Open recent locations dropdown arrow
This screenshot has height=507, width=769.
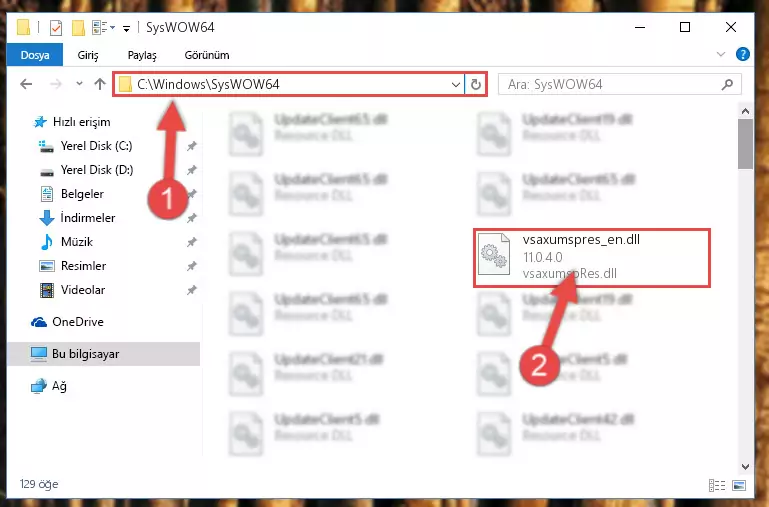click(x=79, y=84)
